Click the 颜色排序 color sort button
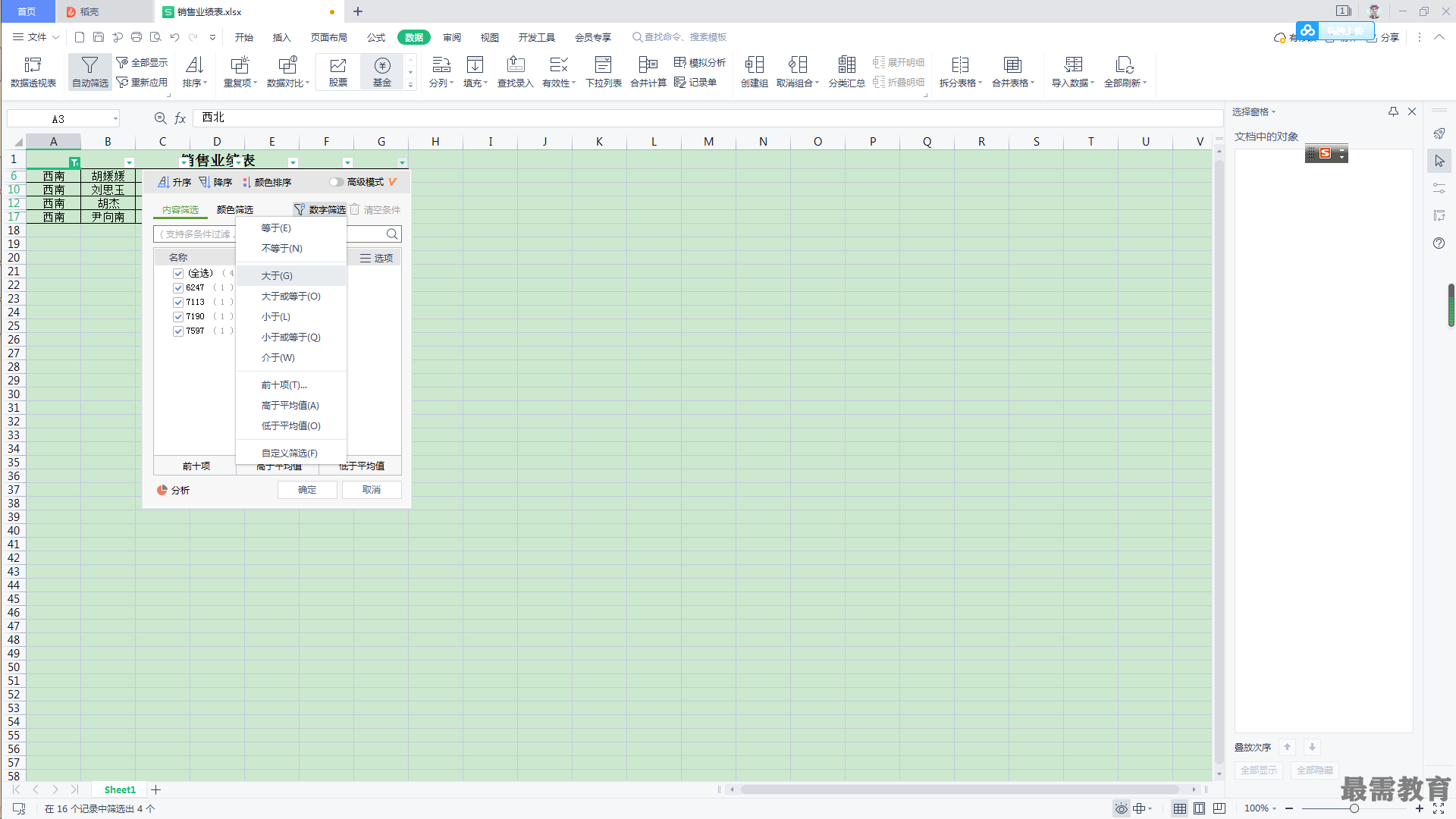 click(267, 182)
